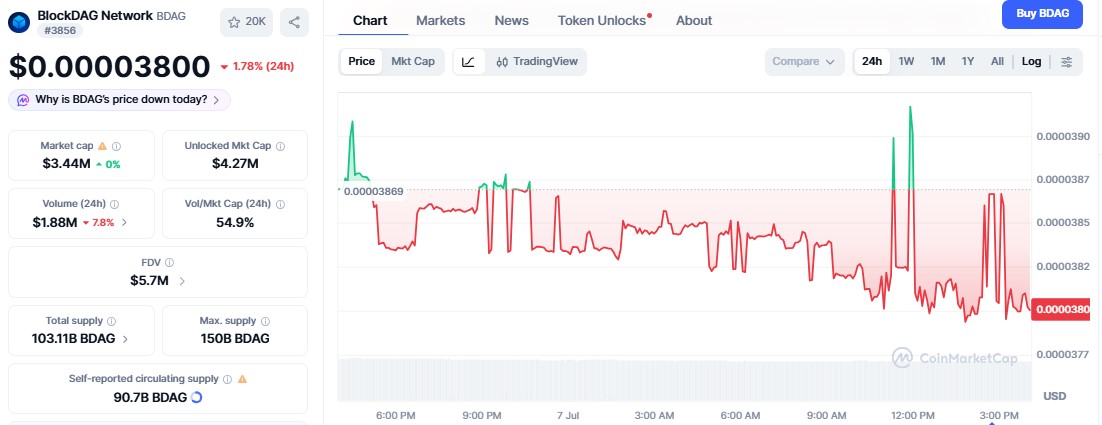The height and width of the screenshot is (425, 1102).
Task: Open the info icon beside Vol/Mkt Cap (24h)
Action: pyautogui.click(x=280, y=204)
